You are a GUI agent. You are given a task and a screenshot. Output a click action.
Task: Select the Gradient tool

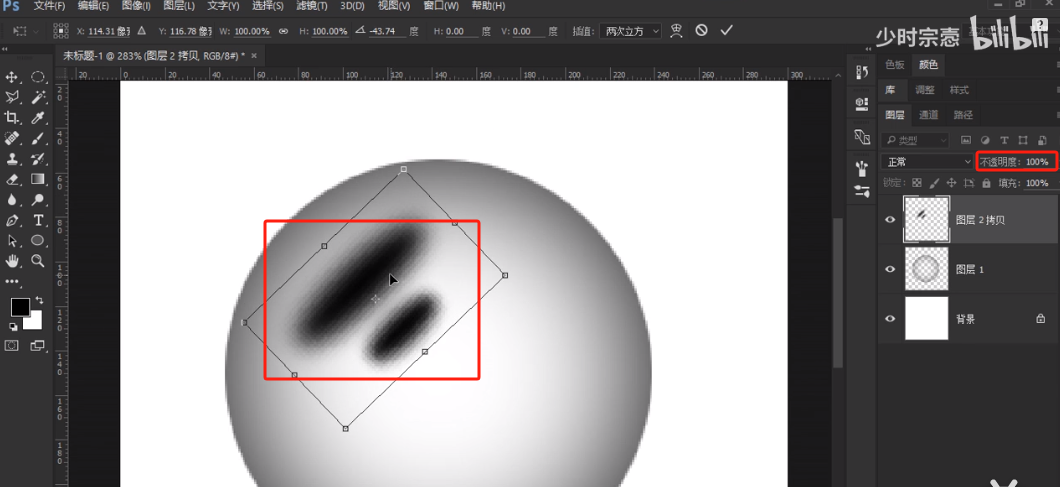point(38,179)
